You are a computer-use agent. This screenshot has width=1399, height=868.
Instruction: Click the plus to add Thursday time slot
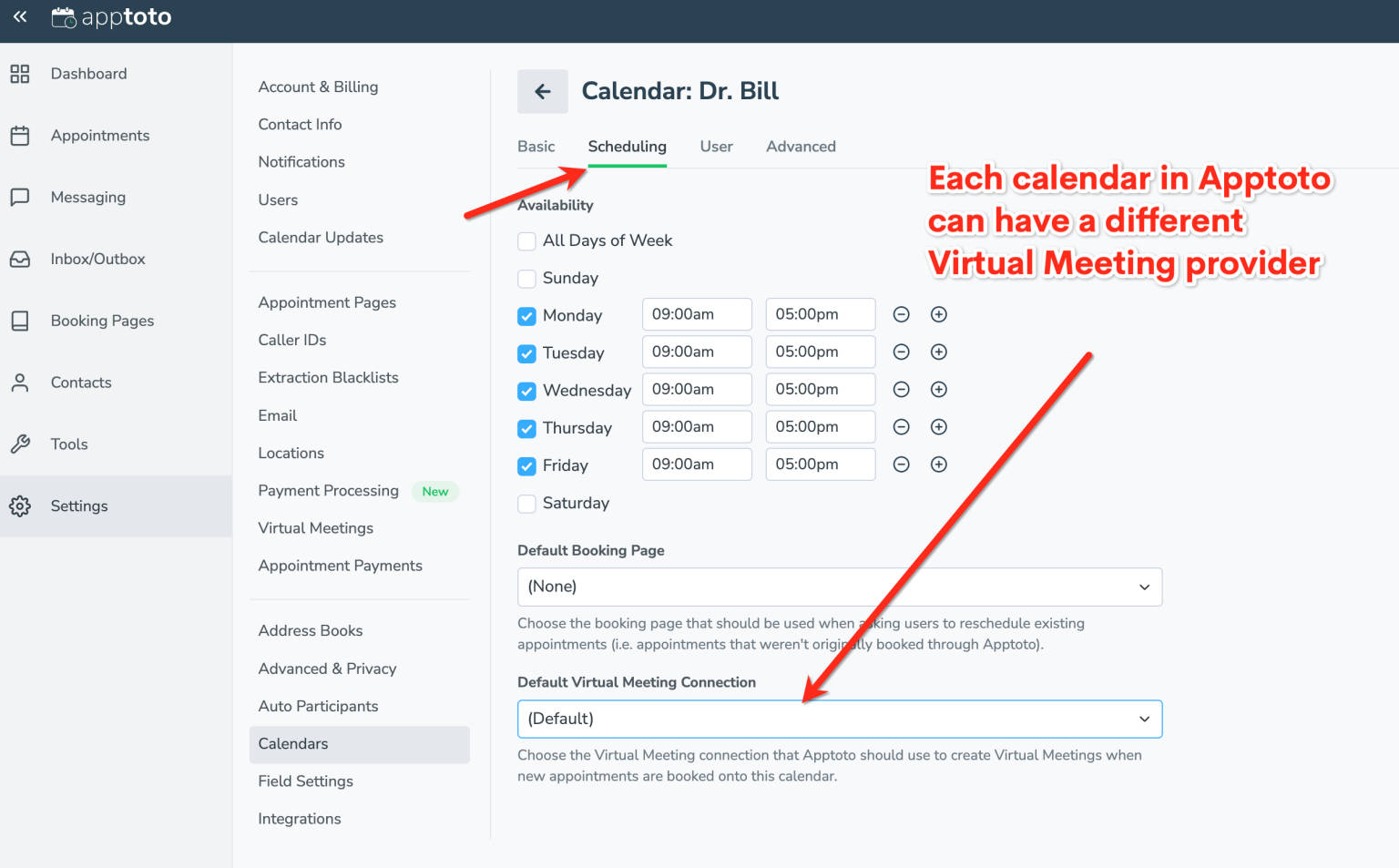point(938,426)
